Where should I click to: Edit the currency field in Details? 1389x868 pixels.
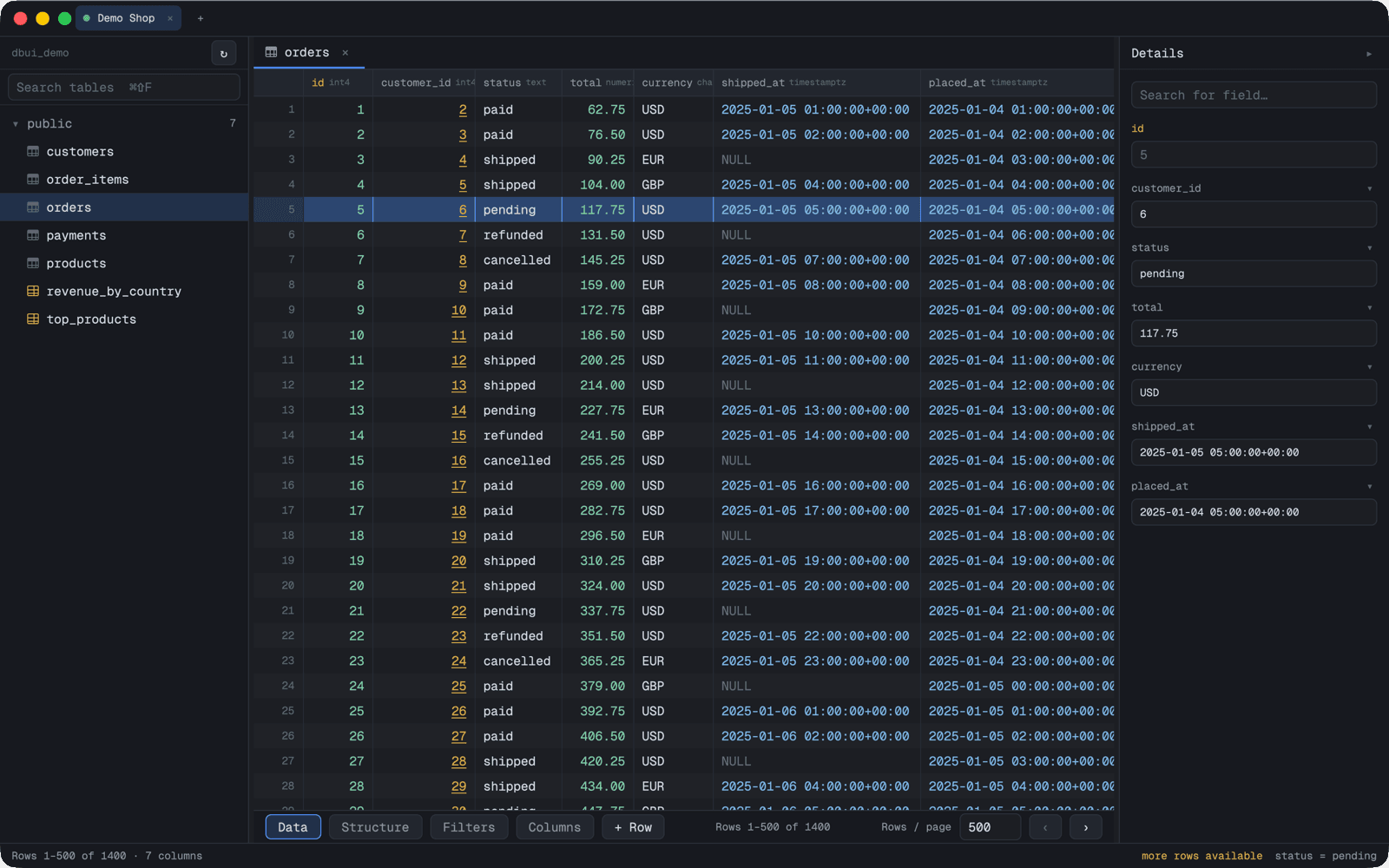click(x=1254, y=392)
